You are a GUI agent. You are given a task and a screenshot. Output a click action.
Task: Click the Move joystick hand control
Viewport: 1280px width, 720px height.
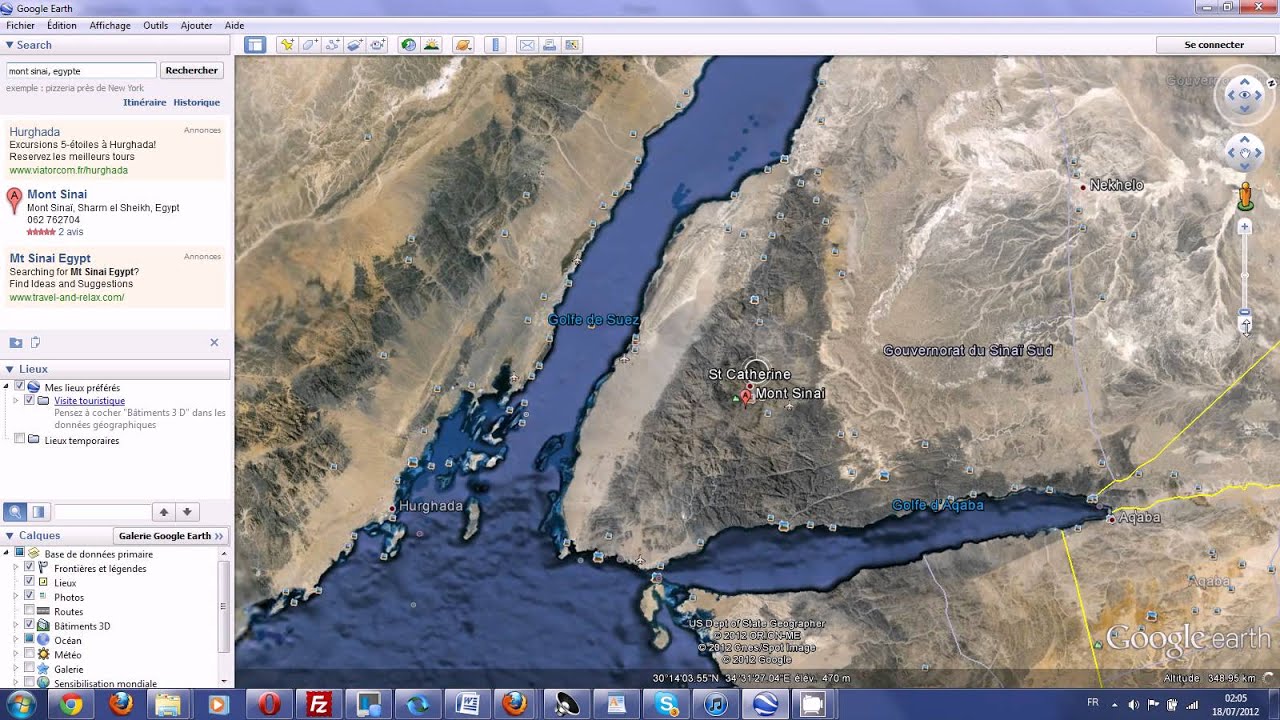tap(1245, 153)
